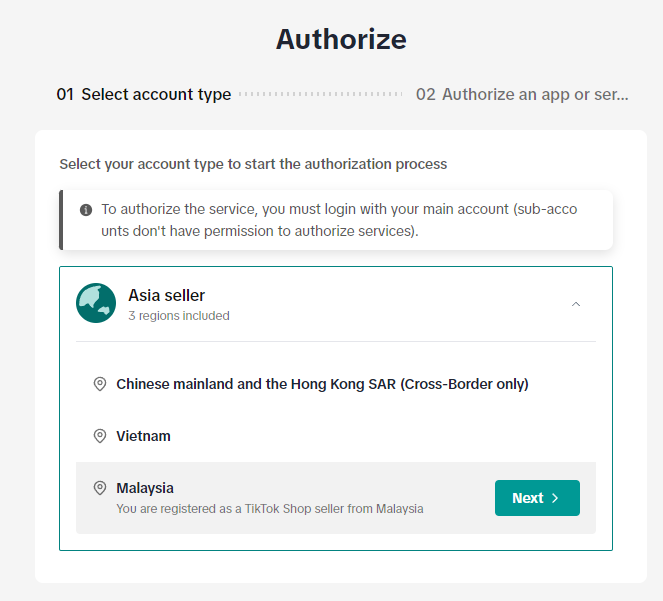
Task: Click 'Select your account type' instruction text
Action: click(253, 163)
